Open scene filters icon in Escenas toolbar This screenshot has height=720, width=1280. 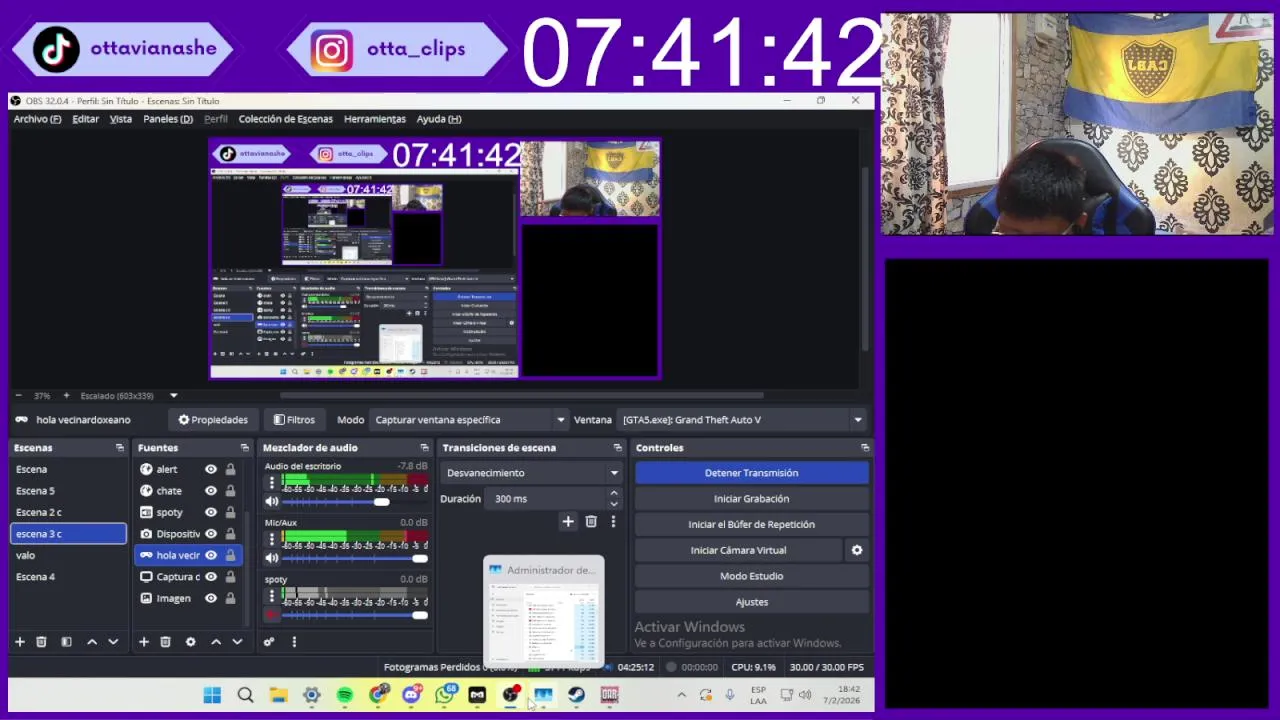[66, 642]
